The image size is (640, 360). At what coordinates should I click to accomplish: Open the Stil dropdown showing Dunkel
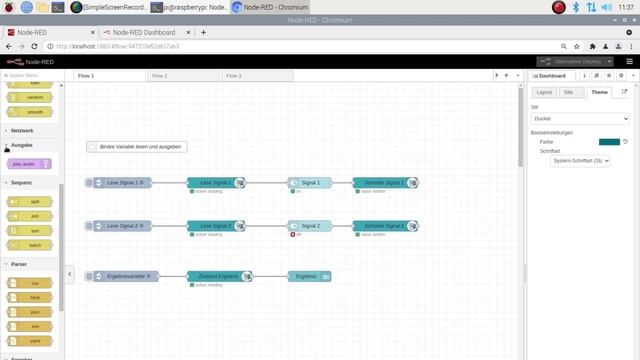[x=580, y=119]
